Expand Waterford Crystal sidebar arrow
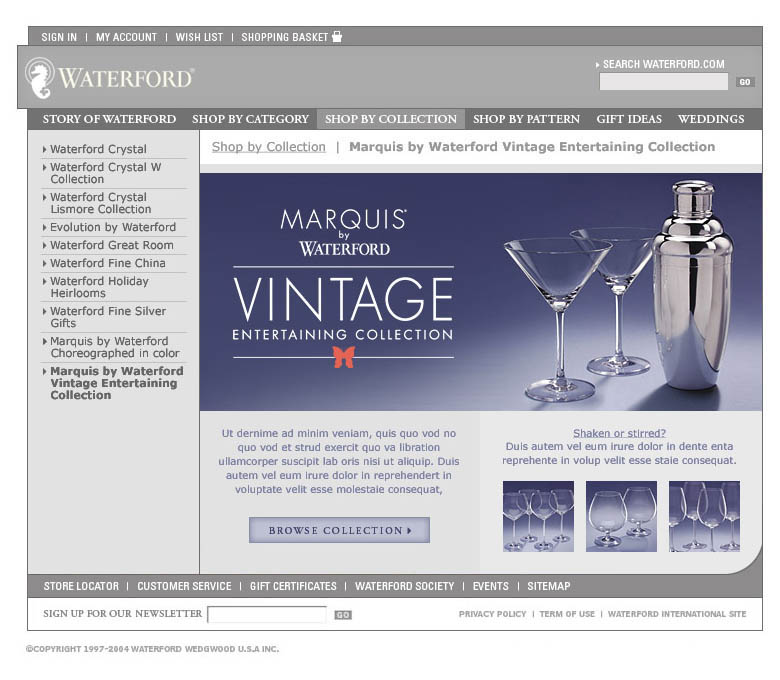This screenshot has height=680, width=780. pyautogui.click(x=44, y=149)
